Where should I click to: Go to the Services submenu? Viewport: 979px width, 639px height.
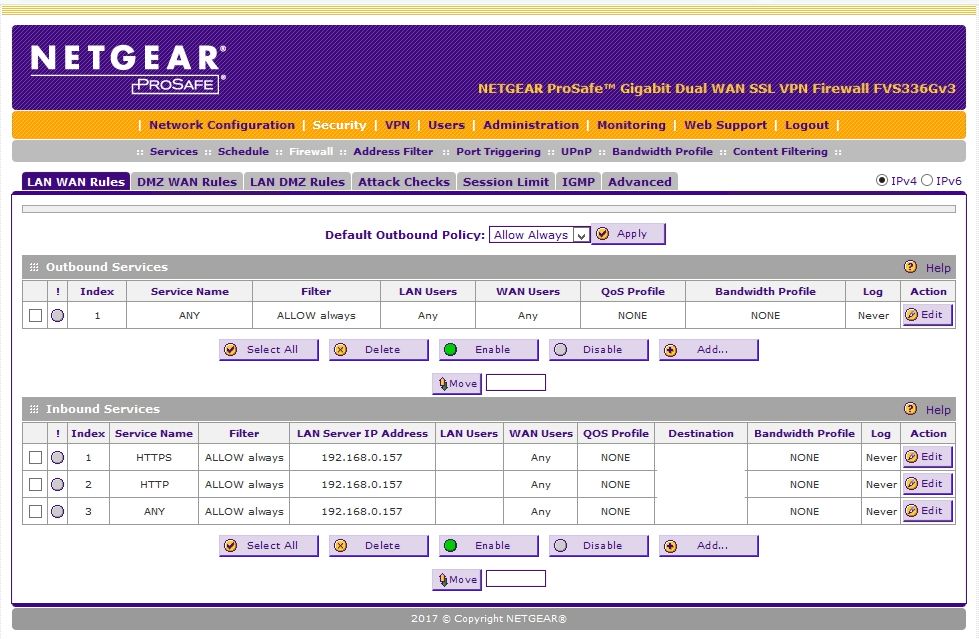[x=174, y=151]
